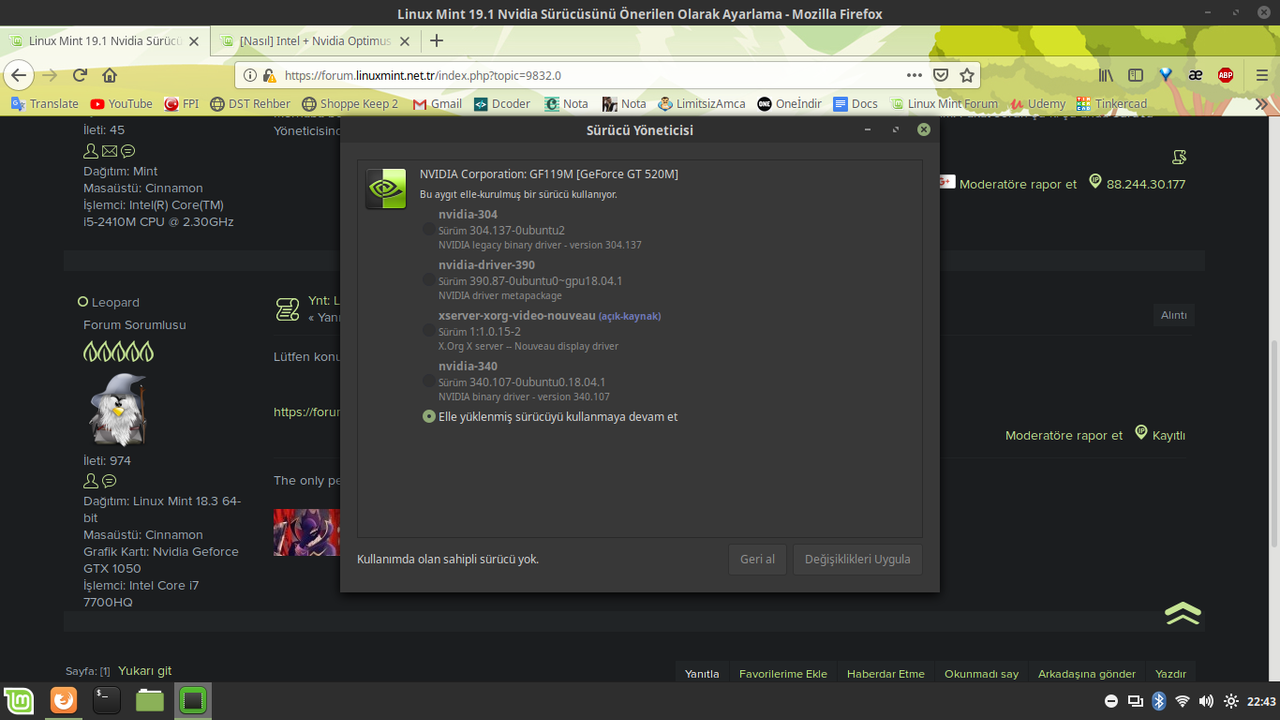1280x720 pixels.
Task: Open the Tinkercad bookmark
Action: point(1112,104)
